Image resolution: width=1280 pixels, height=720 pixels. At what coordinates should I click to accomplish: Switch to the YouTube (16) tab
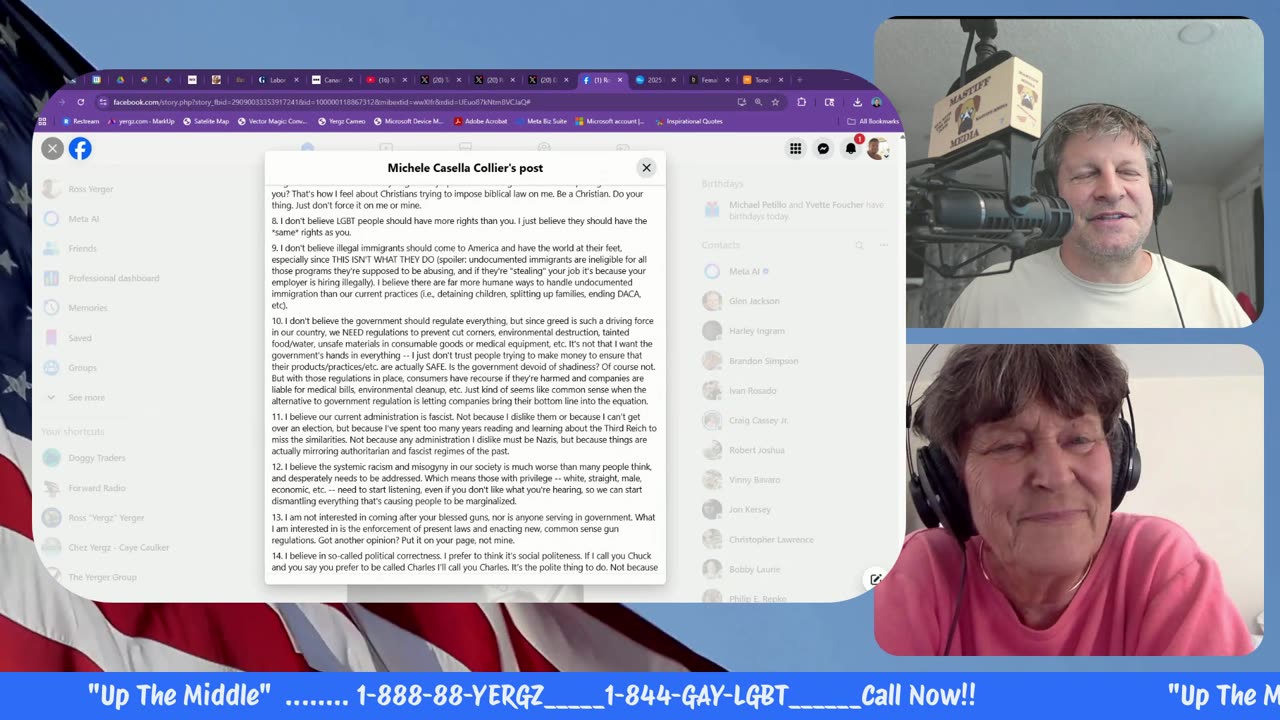coord(386,80)
